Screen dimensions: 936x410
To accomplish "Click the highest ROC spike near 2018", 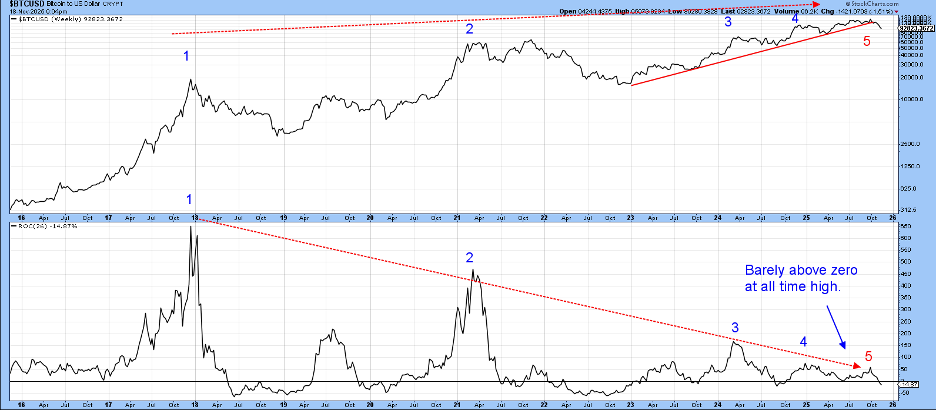I will pos(190,230).
